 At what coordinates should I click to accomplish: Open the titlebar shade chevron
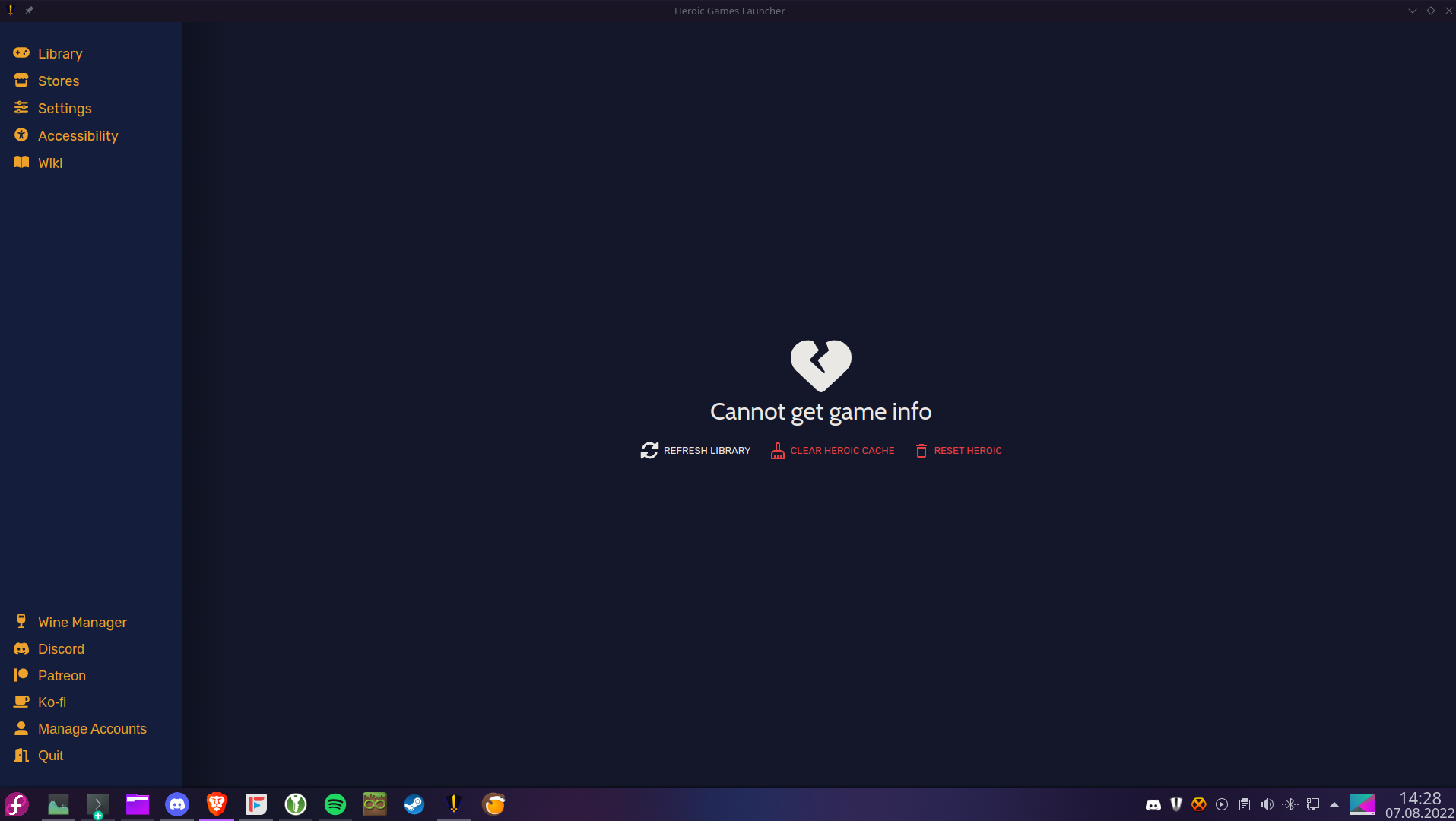(1412, 10)
